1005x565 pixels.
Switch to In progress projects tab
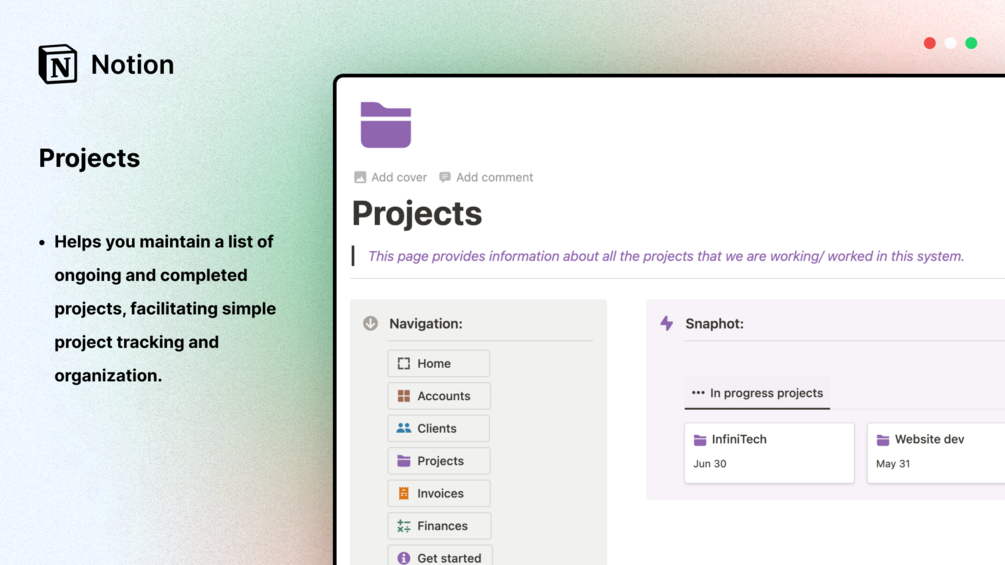(x=758, y=393)
